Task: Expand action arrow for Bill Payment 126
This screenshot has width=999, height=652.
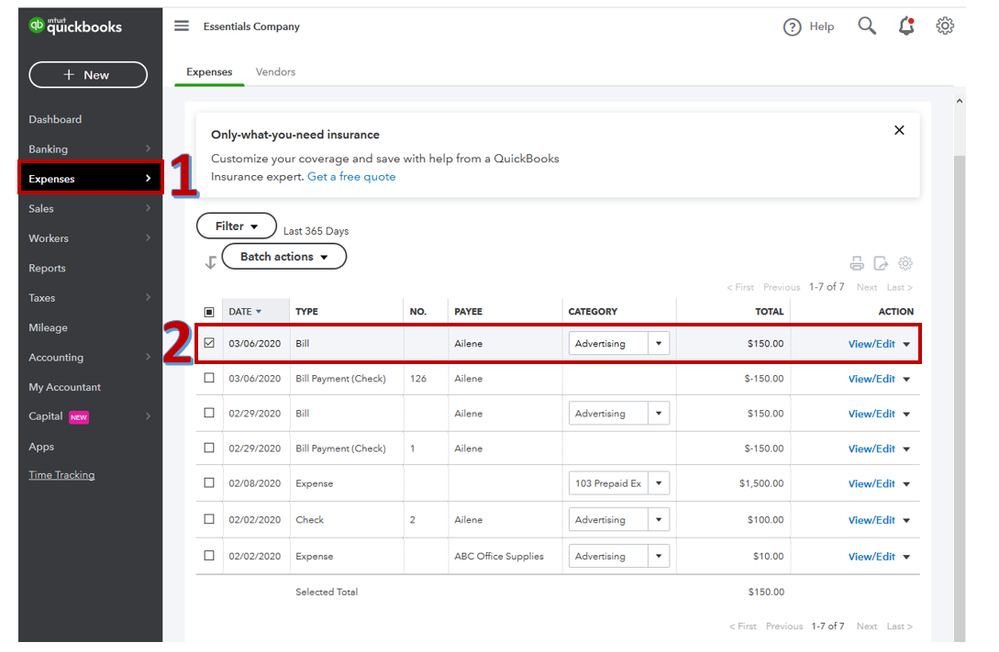Action: click(x=907, y=379)
